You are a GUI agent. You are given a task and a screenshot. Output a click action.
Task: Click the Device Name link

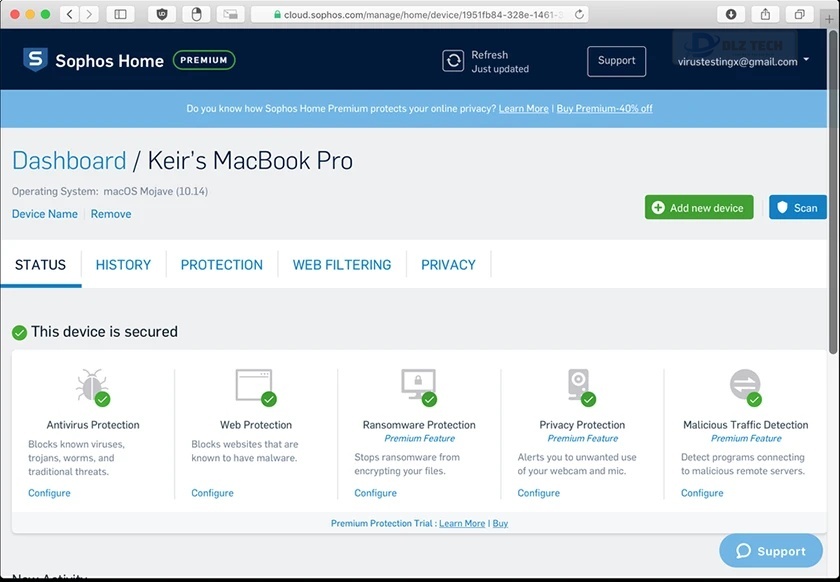click(44, 214)
